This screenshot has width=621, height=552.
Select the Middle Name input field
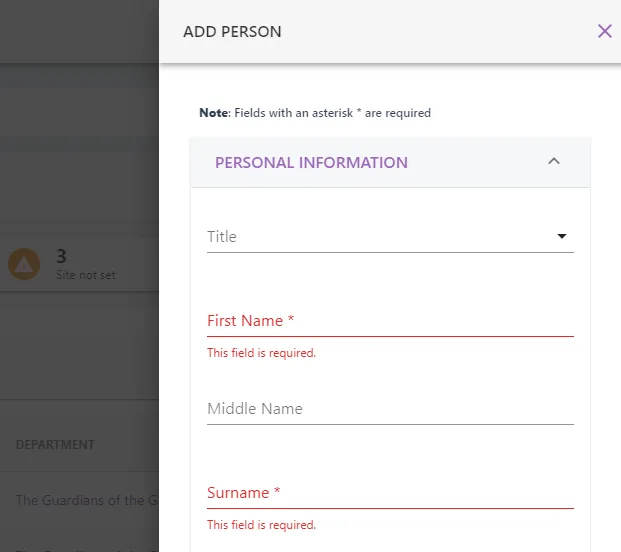point(390,409)
